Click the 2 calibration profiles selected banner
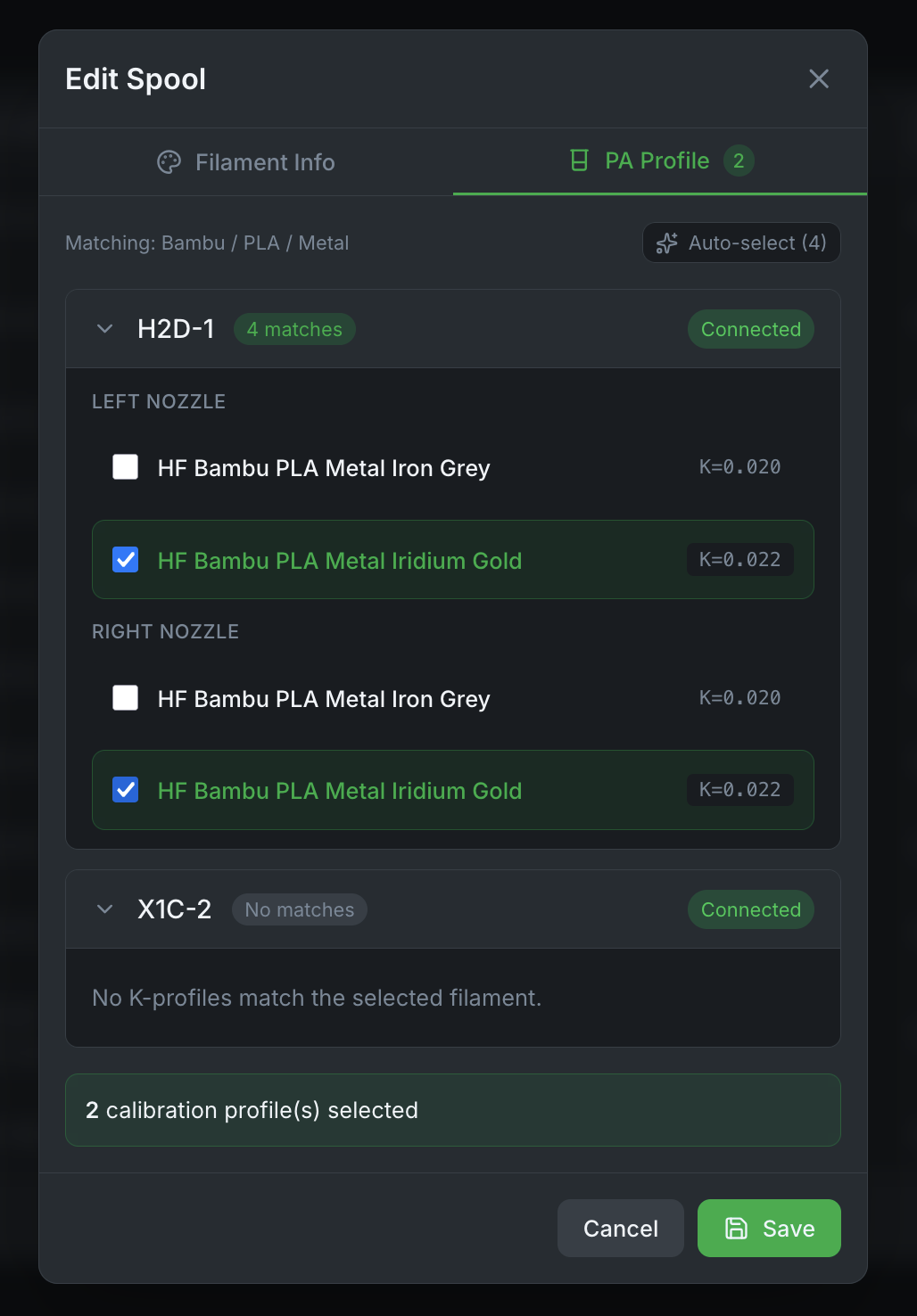The height and width of the screenshot is (1316, 917). click(x=452, y=1109)
